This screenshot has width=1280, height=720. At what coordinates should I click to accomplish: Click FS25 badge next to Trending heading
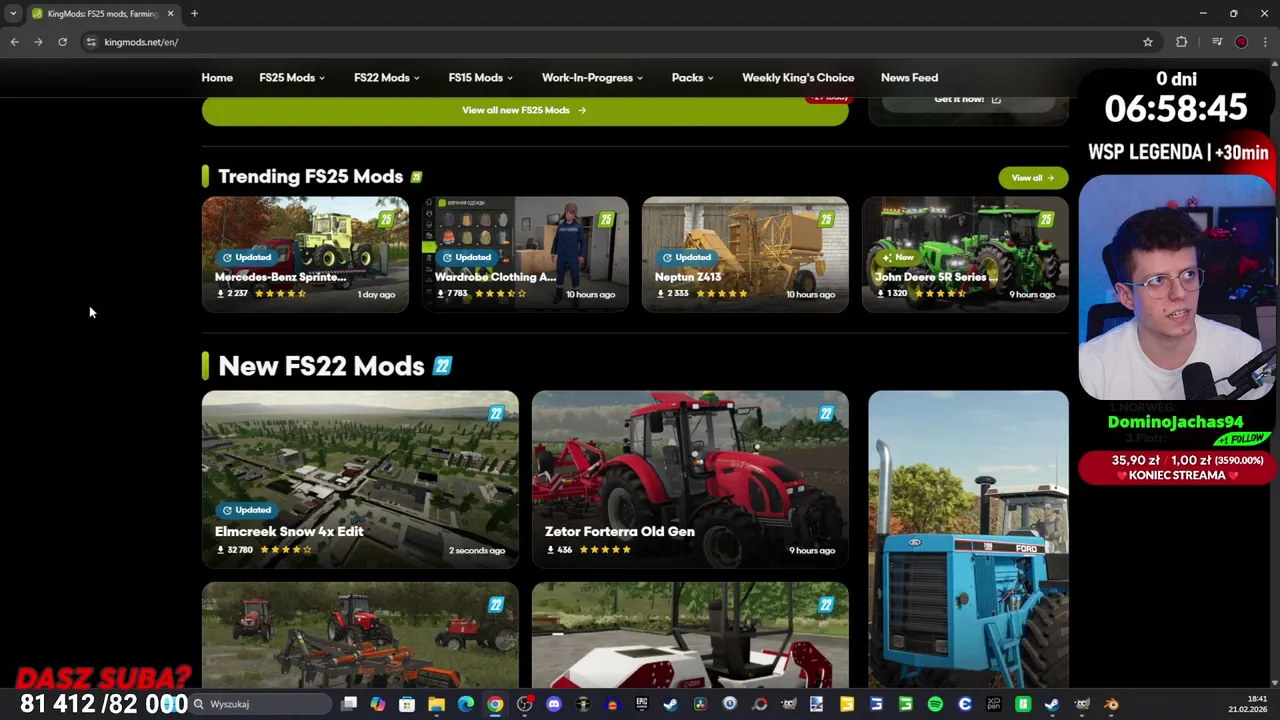click(x=416, y=177)
